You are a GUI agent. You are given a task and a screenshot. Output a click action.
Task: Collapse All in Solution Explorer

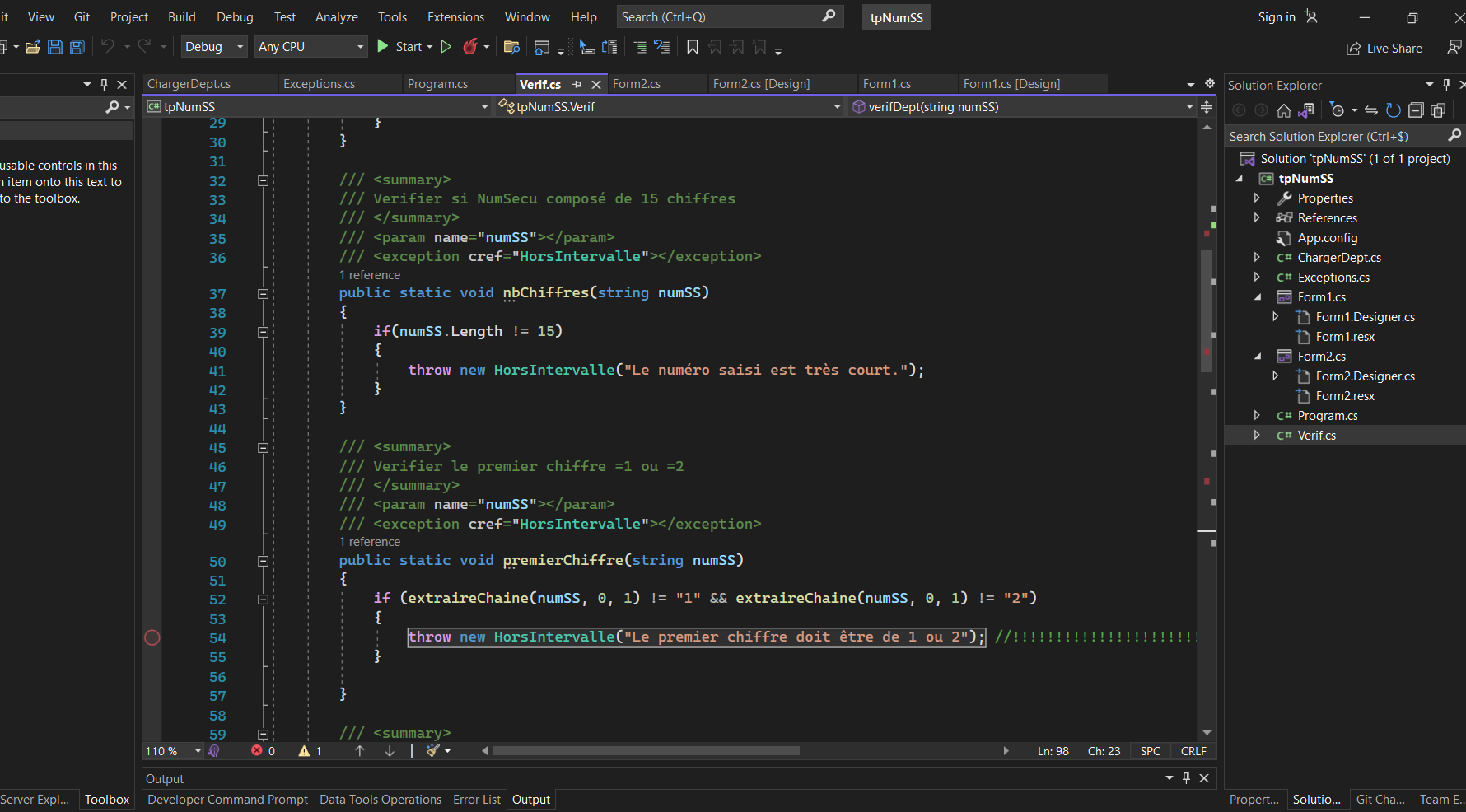tap(1415, 110)
